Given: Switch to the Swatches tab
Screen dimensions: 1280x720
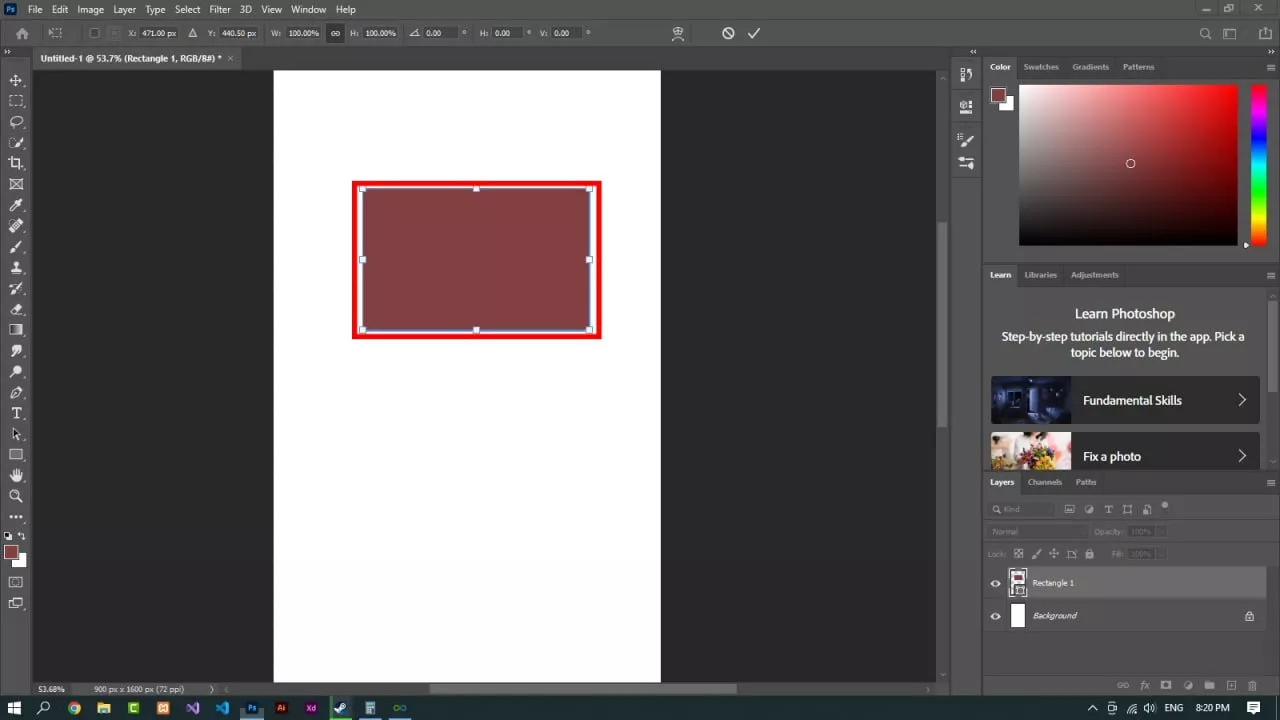Looking at the screenshot, I should pos(1041,67).
